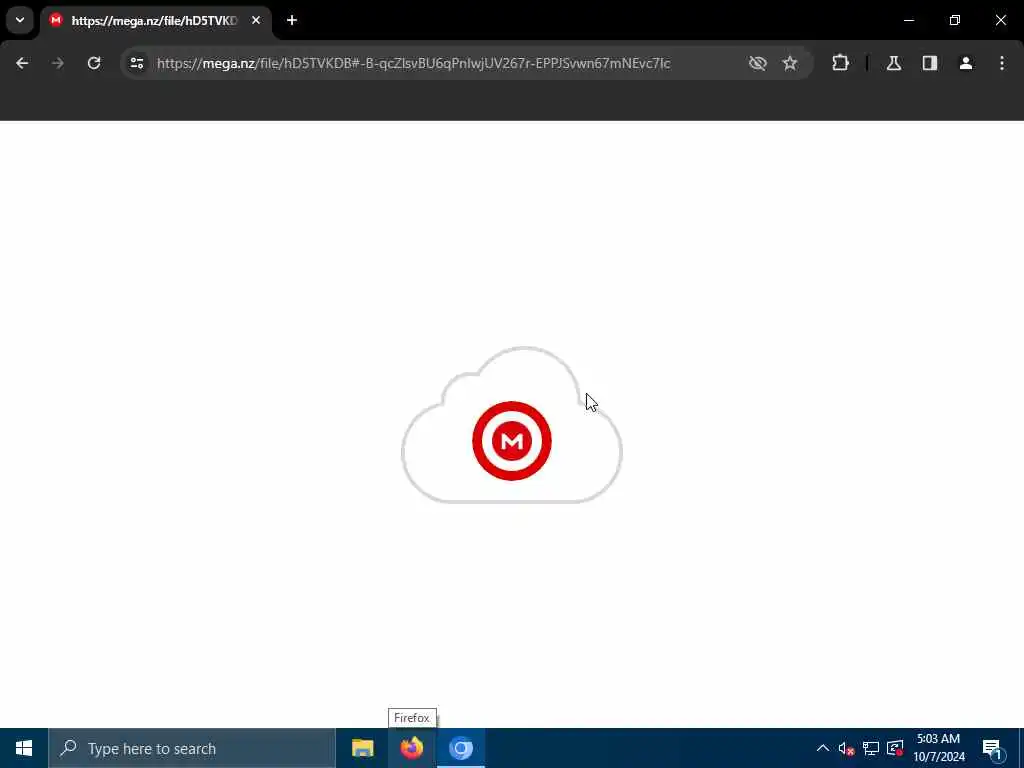Bookmark this page with the star icon
1024x768 pixels.
pos(790,63)
